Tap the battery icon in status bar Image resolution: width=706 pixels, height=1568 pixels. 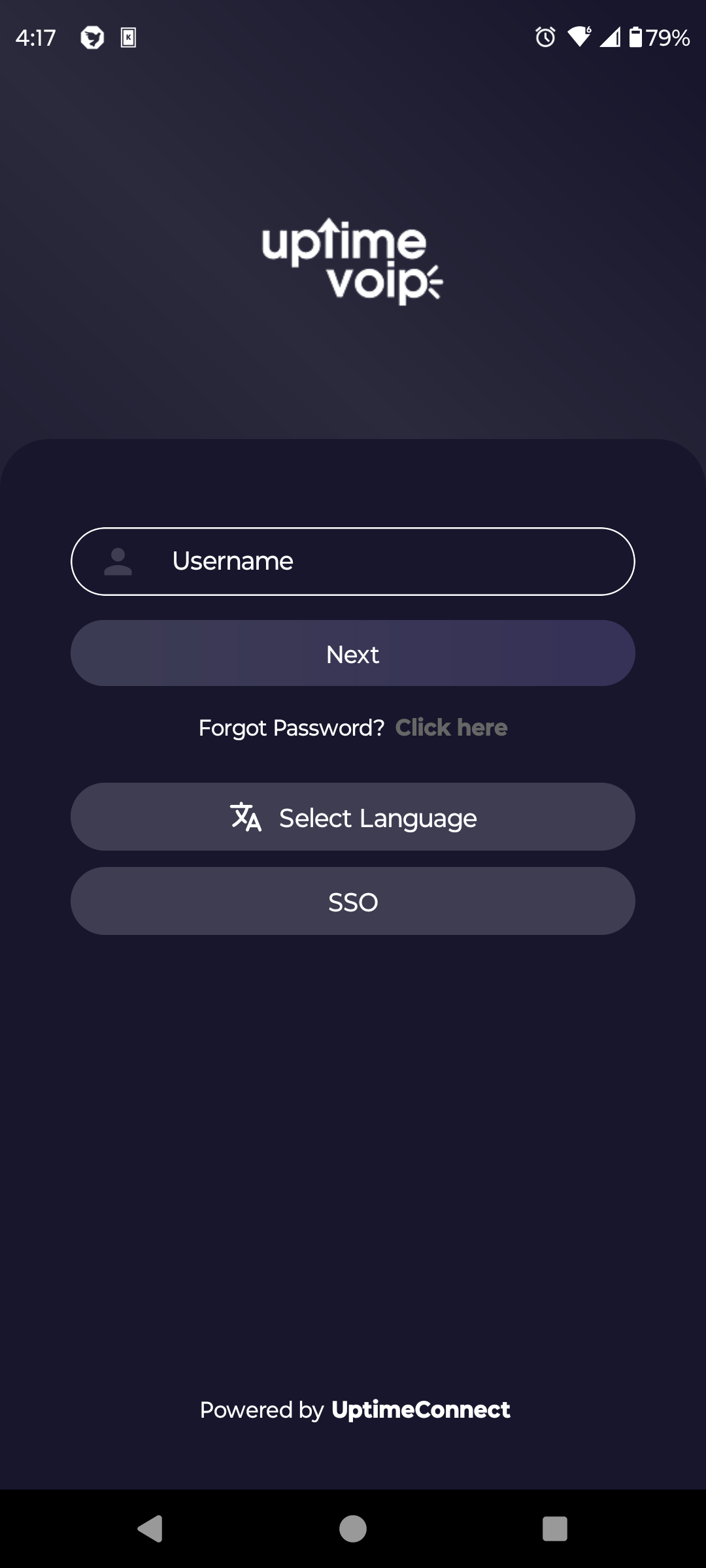pyautogui.click(x=635, y=37)
